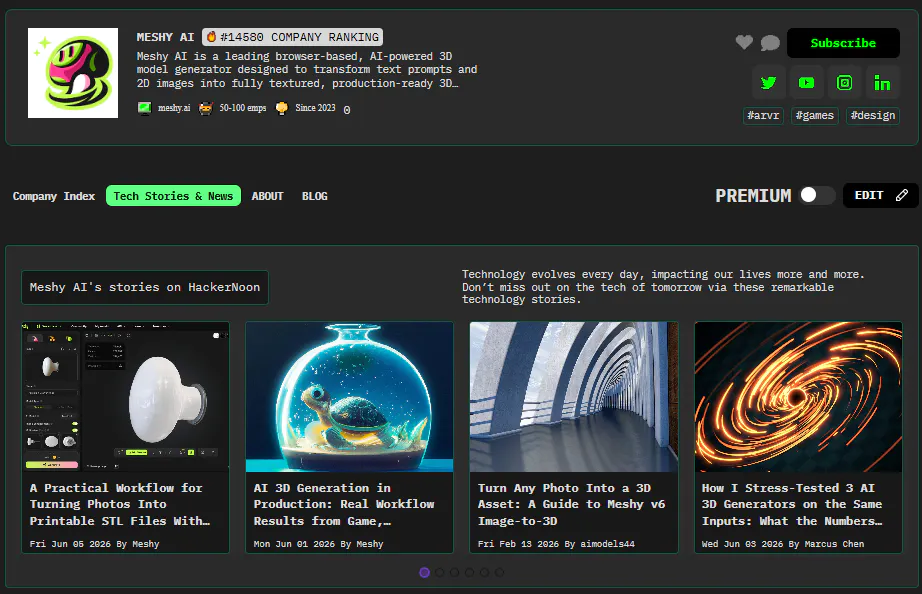The width and height of the screenshot is (922, 594).
Task: Click the pencil icon on EDIT button
Action: point(901,195)
